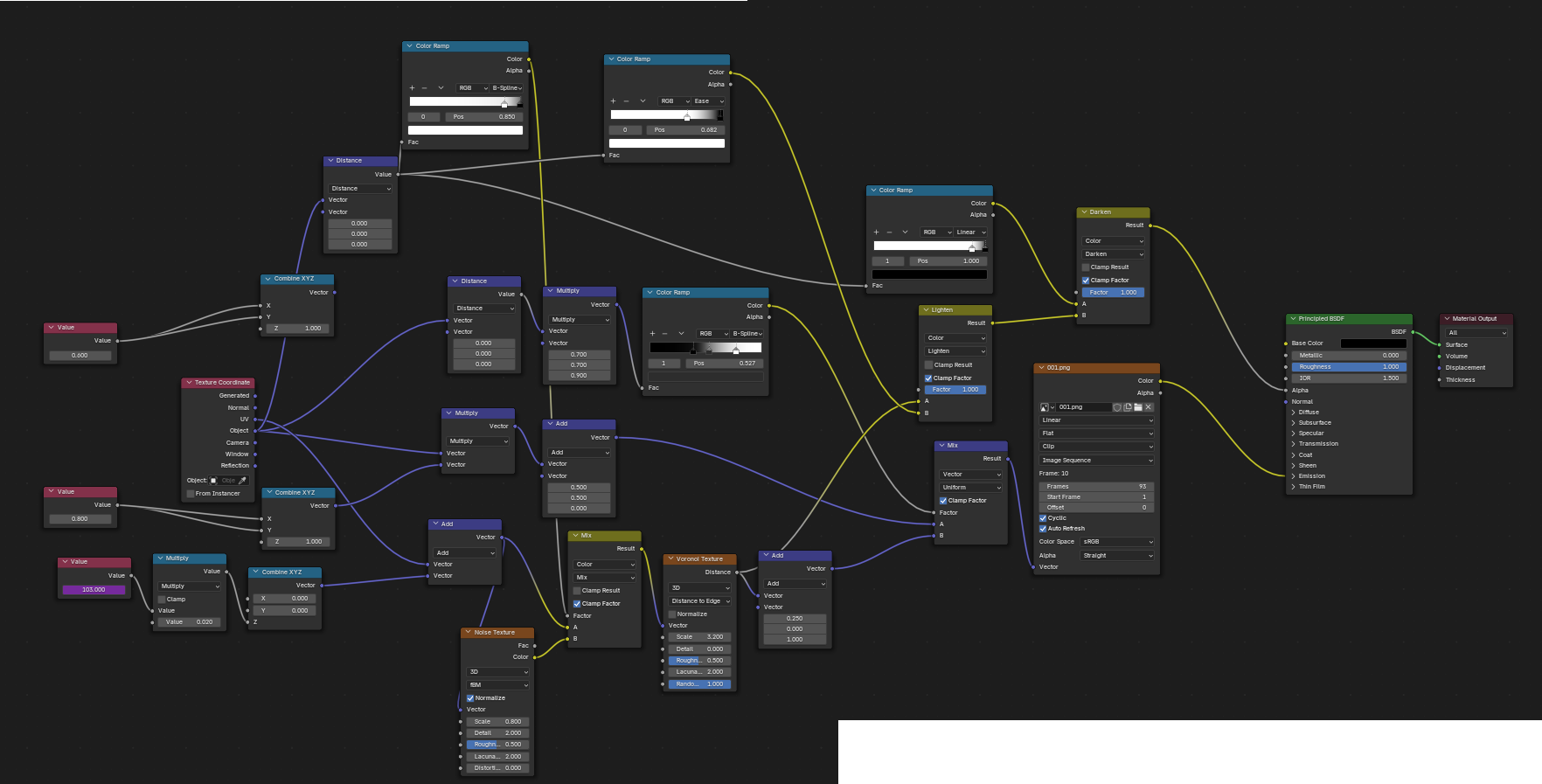Open the B-Spline interpolation dropdown in the Color Ramp with 0.850 position
The height and width of the screenshot is (784, 1542).
tap(507, 88)
